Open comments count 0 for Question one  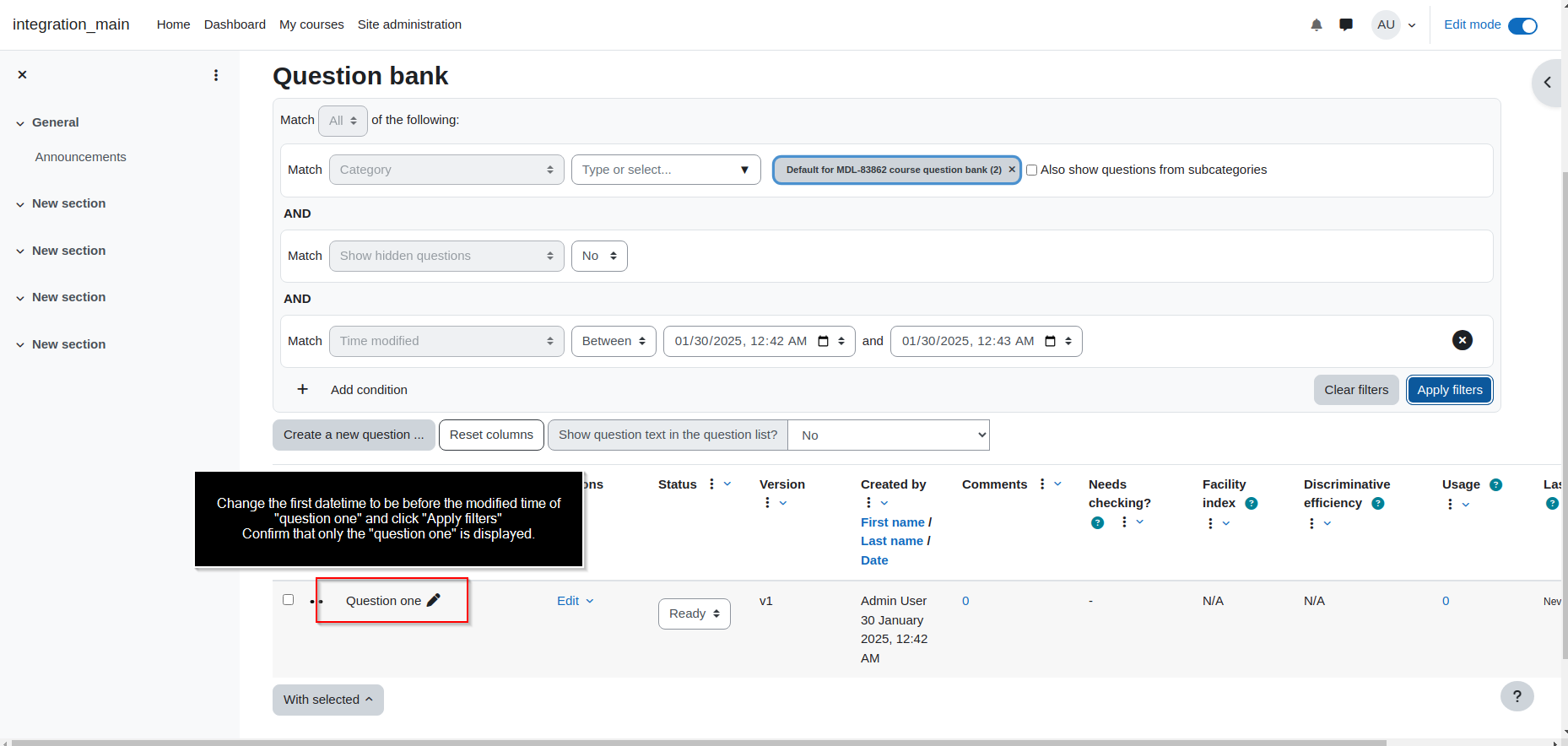(x=965, y=601)
